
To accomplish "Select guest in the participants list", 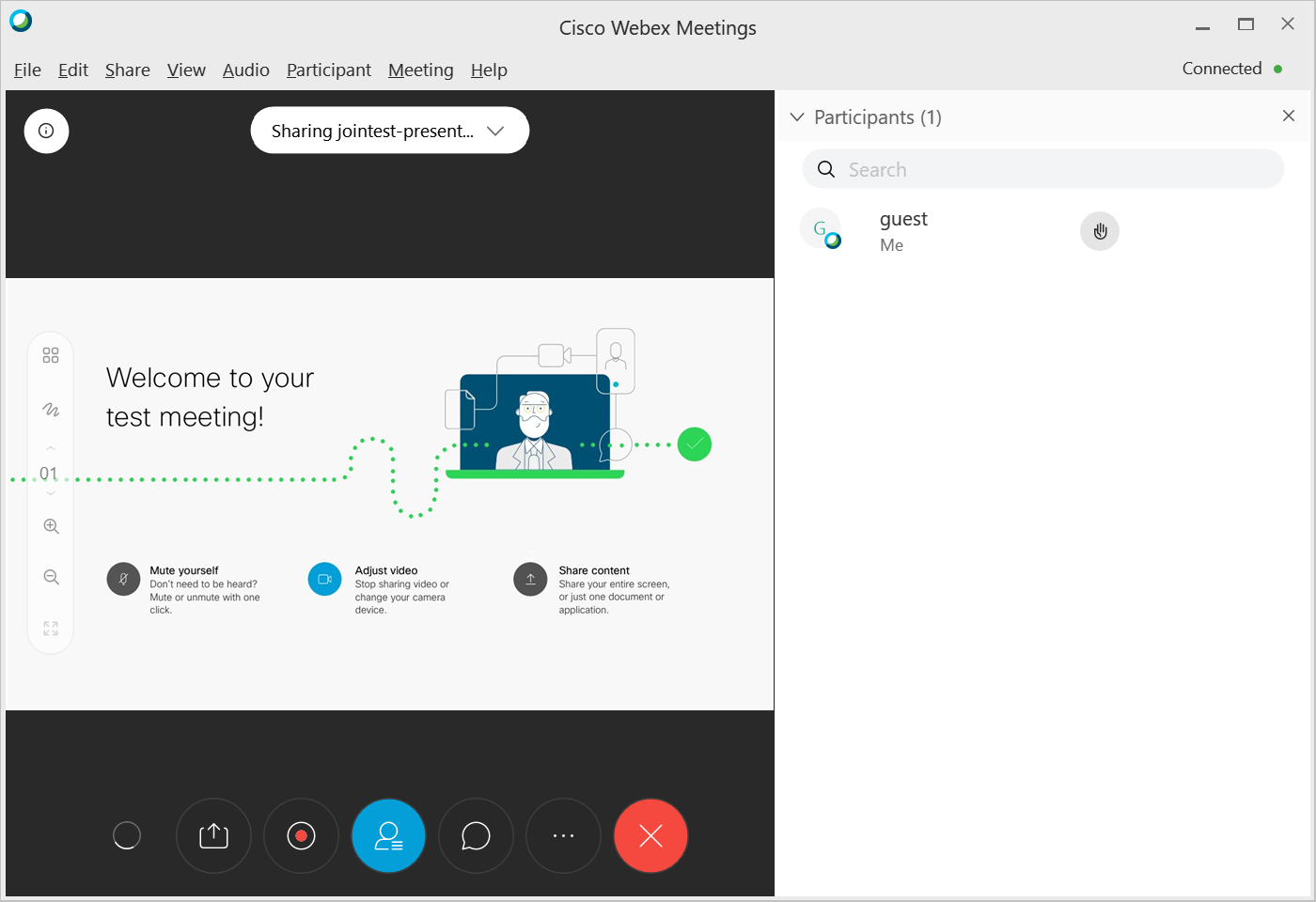I will (903, 230).
